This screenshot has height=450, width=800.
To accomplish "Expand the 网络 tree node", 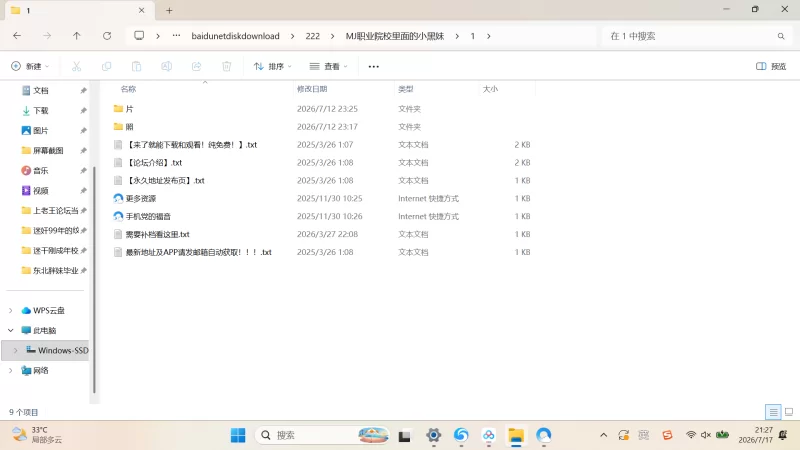I will [x=11, y=370].
